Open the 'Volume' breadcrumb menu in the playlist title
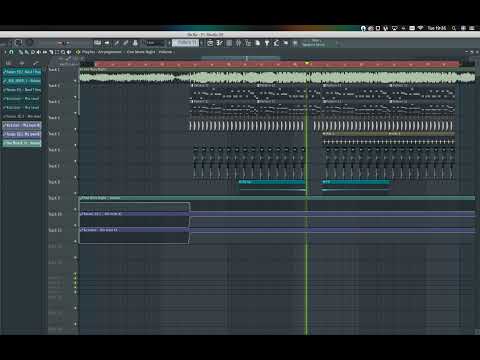The image size is (480, 360). pyautogui.click(x=165, y=52)
